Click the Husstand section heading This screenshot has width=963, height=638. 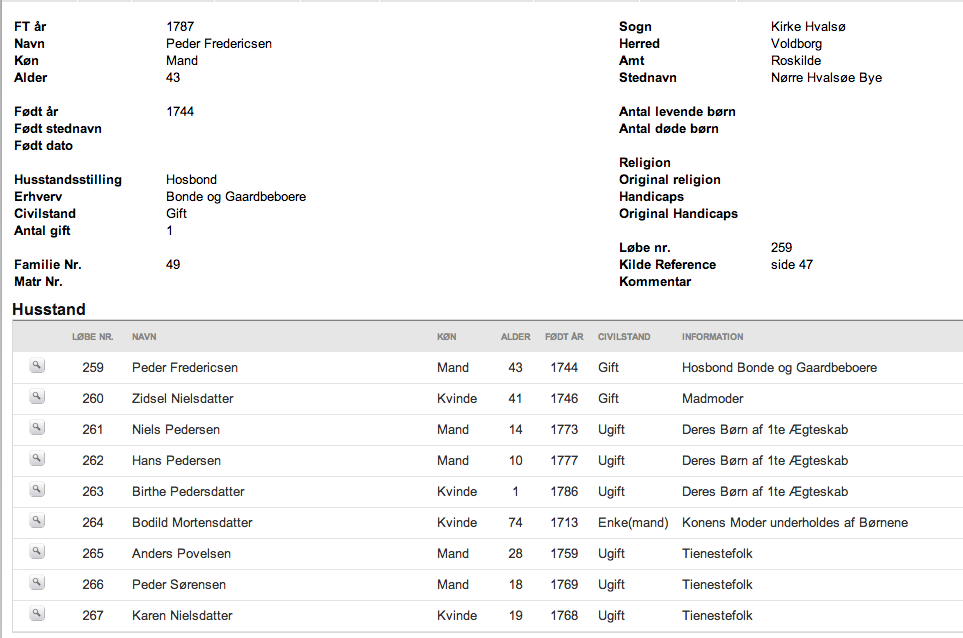click(49, 309)
